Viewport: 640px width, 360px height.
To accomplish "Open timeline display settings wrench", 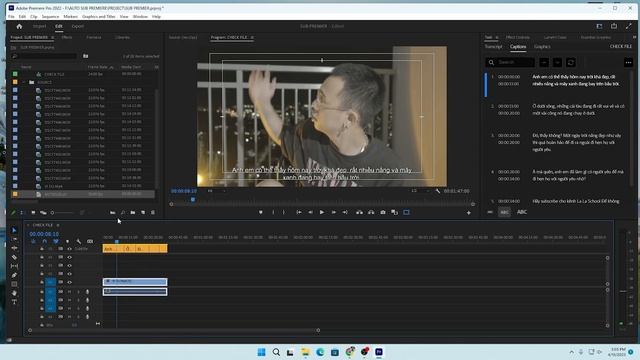I will click(79, 241).
